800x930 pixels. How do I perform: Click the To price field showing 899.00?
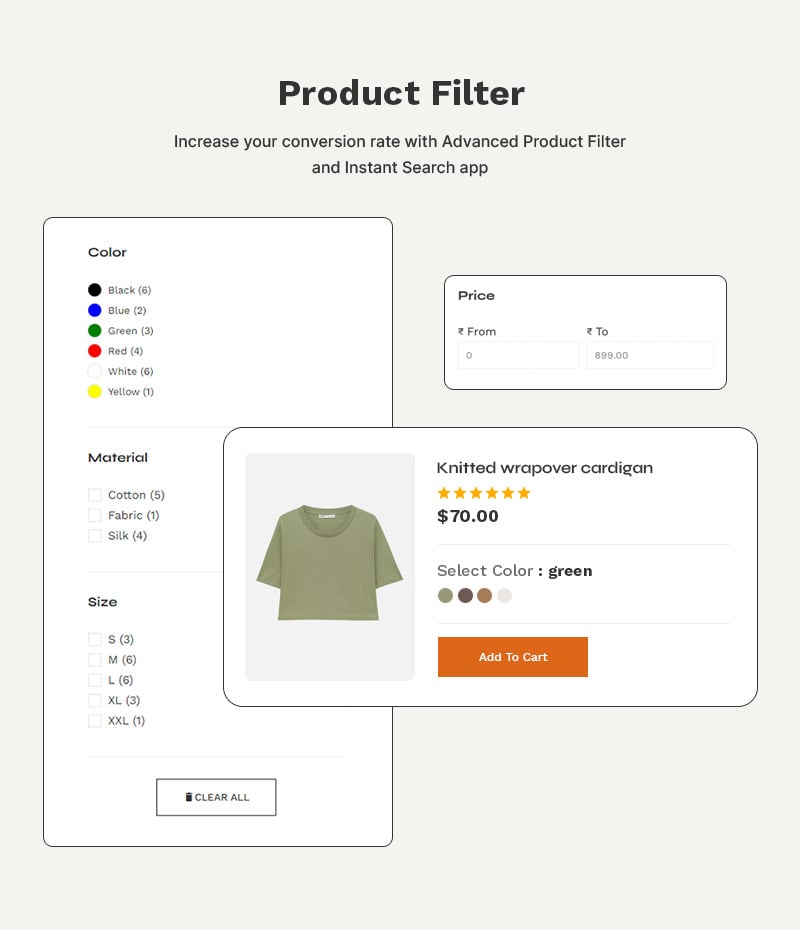coord(650,354)
